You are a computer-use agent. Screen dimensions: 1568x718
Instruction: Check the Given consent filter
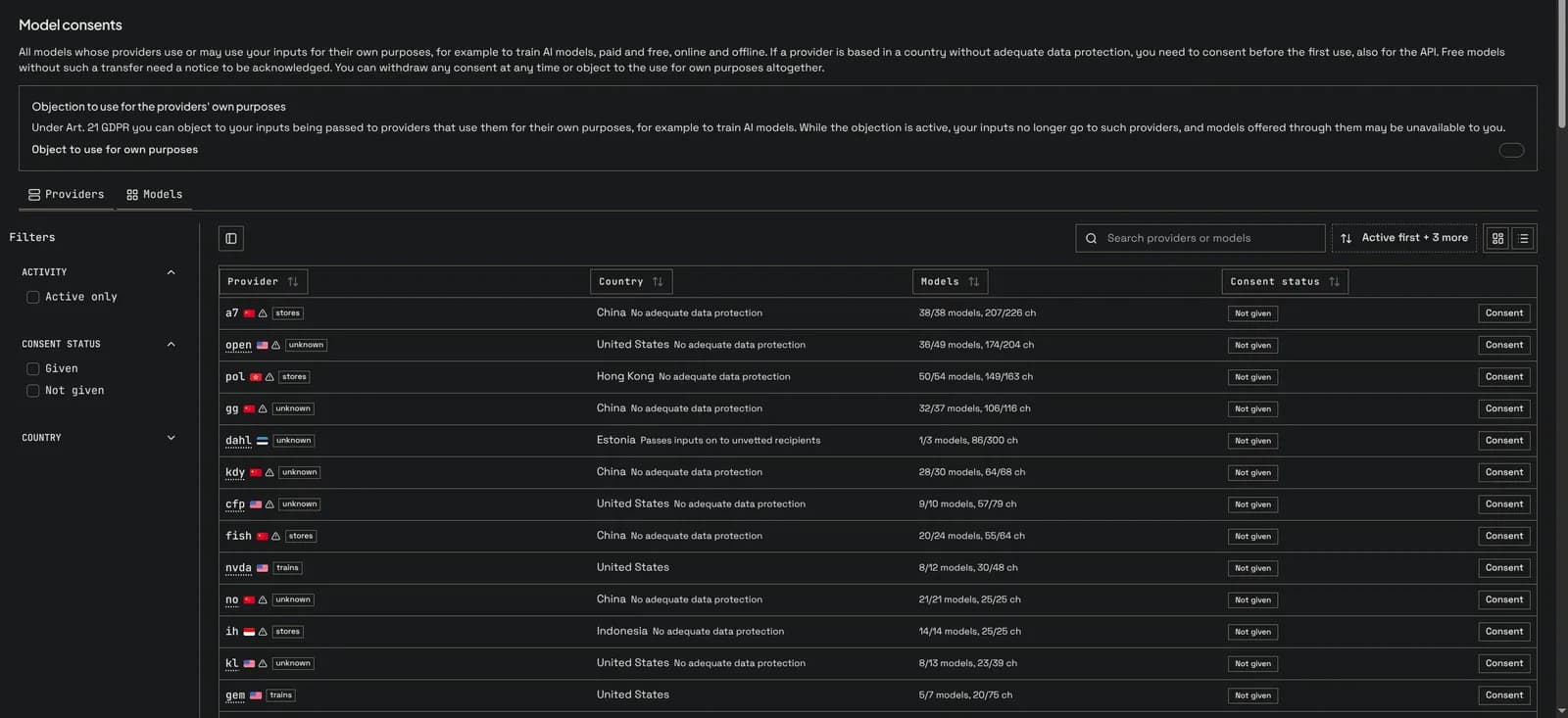click(33, 369)
